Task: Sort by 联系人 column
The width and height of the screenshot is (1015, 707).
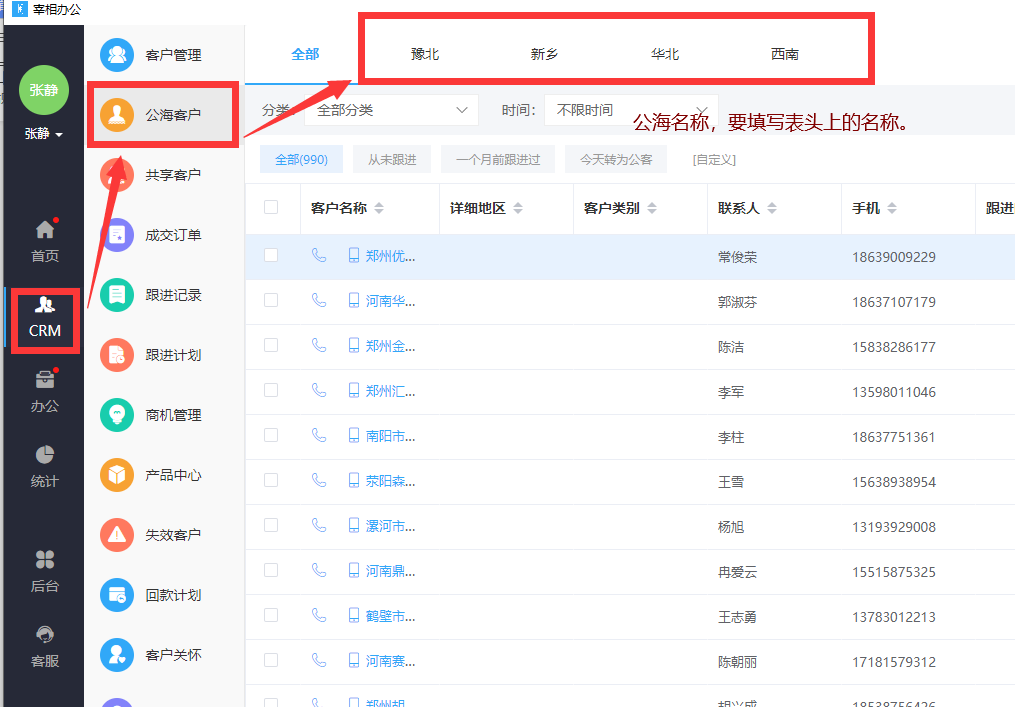Action: (x=772, y=208)
